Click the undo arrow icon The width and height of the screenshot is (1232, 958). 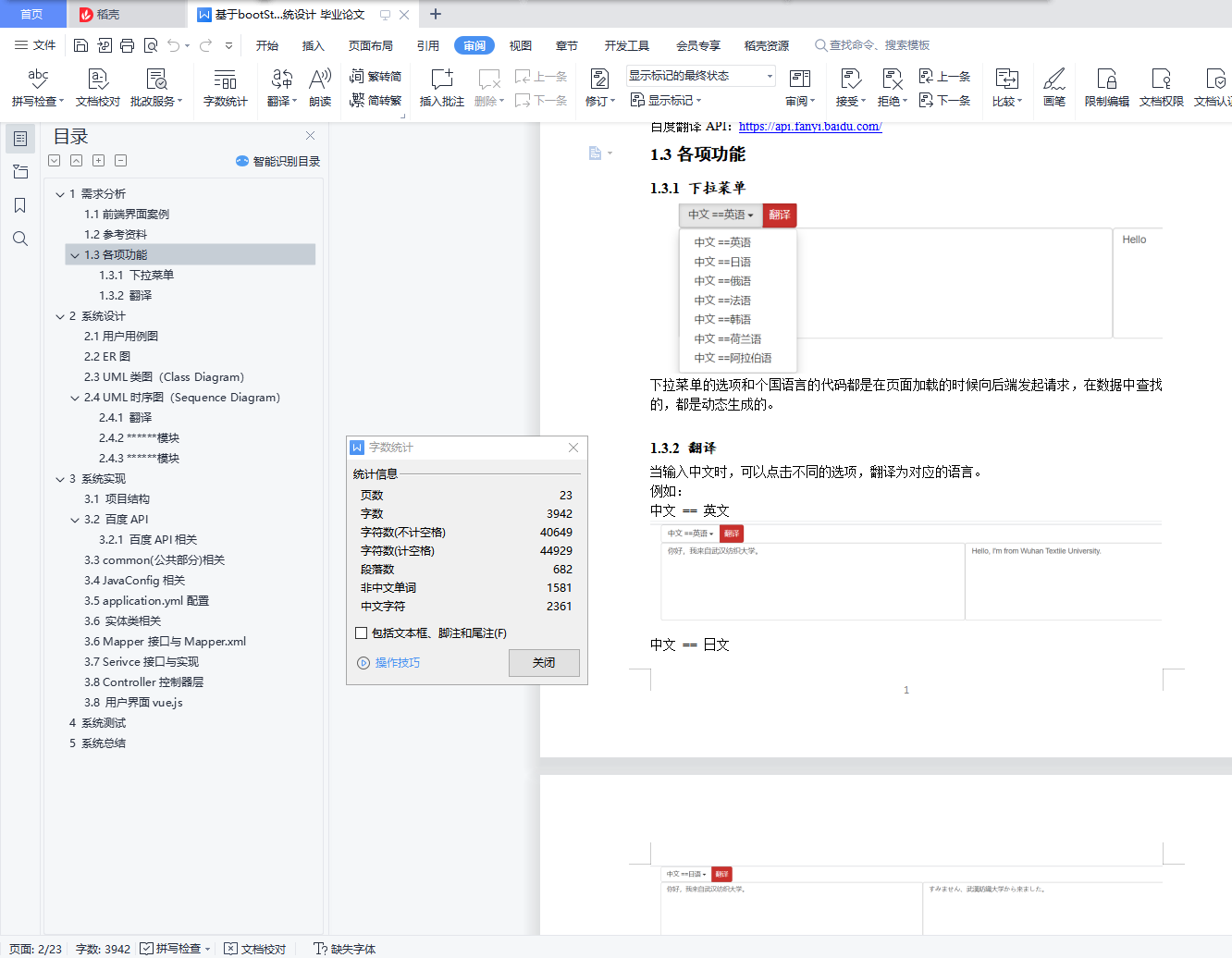coord(174,45)
